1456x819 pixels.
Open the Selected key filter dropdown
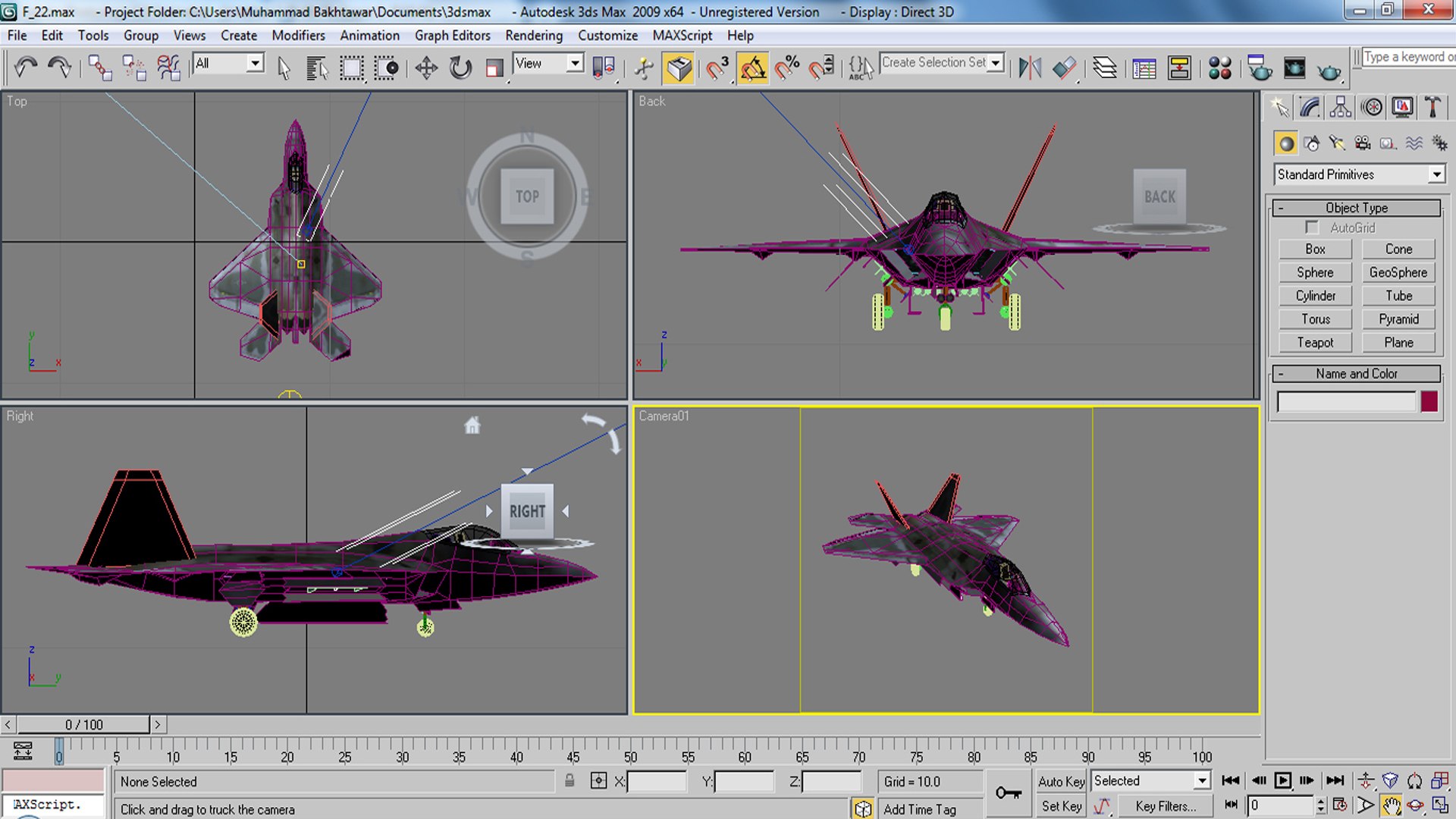pyautogui.click(x=1150, y=780)
